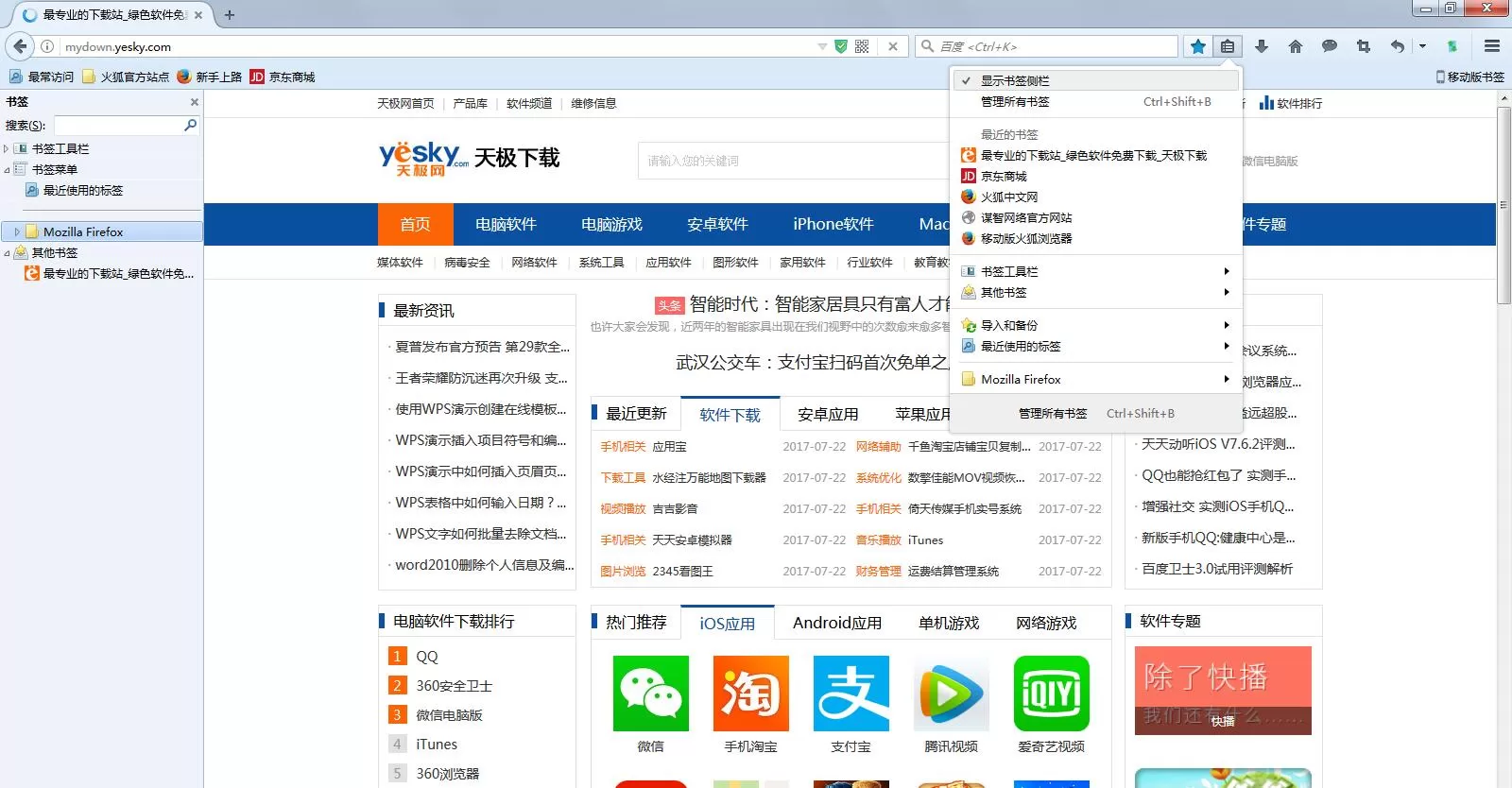This screenshot has width=1512, height=788.
Task: Open the address bar history dropdown arrow
Action: coord(822,46)
